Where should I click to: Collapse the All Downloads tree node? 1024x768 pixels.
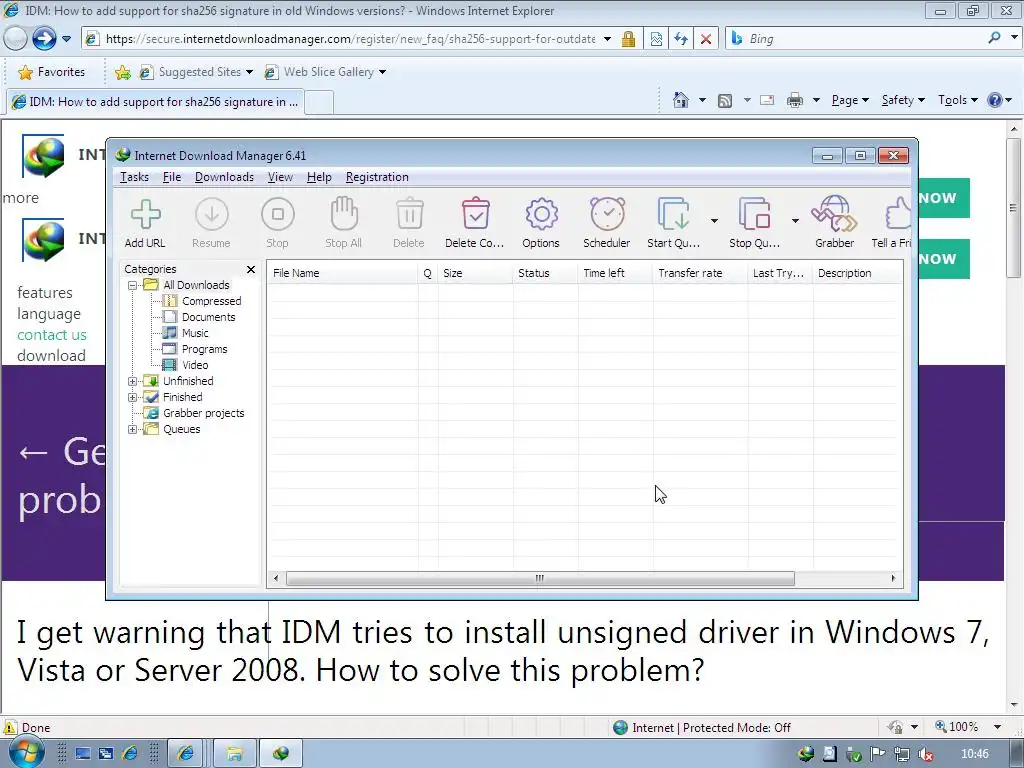click(133, 285)
